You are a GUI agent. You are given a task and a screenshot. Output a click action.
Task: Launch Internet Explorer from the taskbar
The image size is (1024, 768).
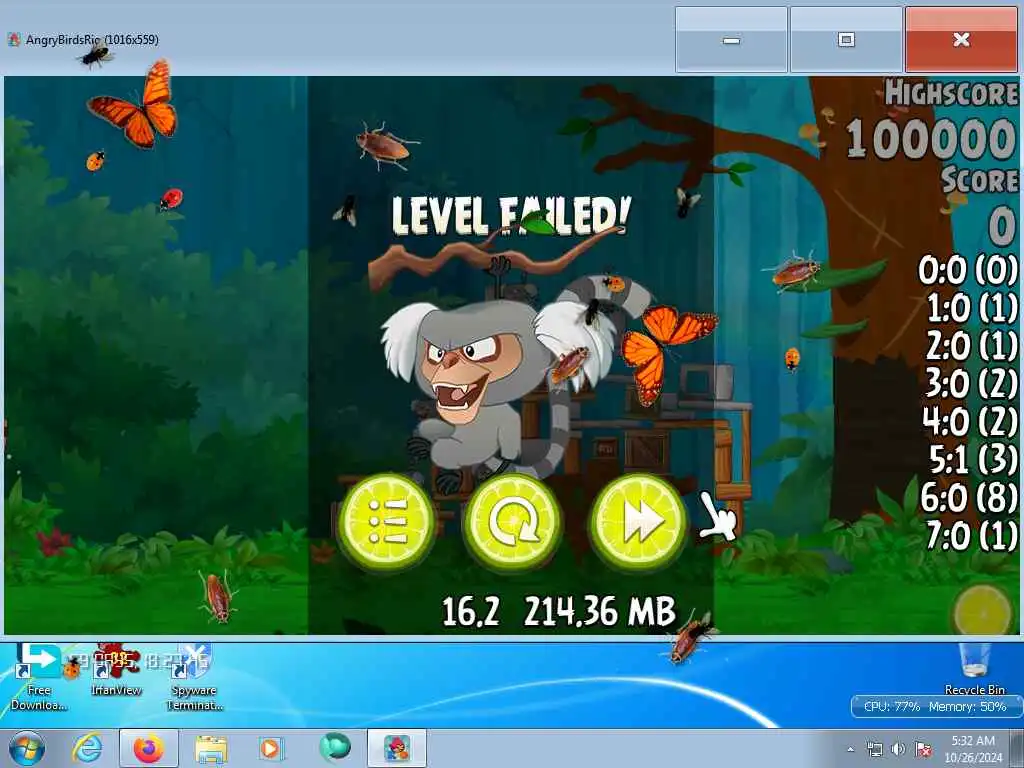[x=88, y=748]
